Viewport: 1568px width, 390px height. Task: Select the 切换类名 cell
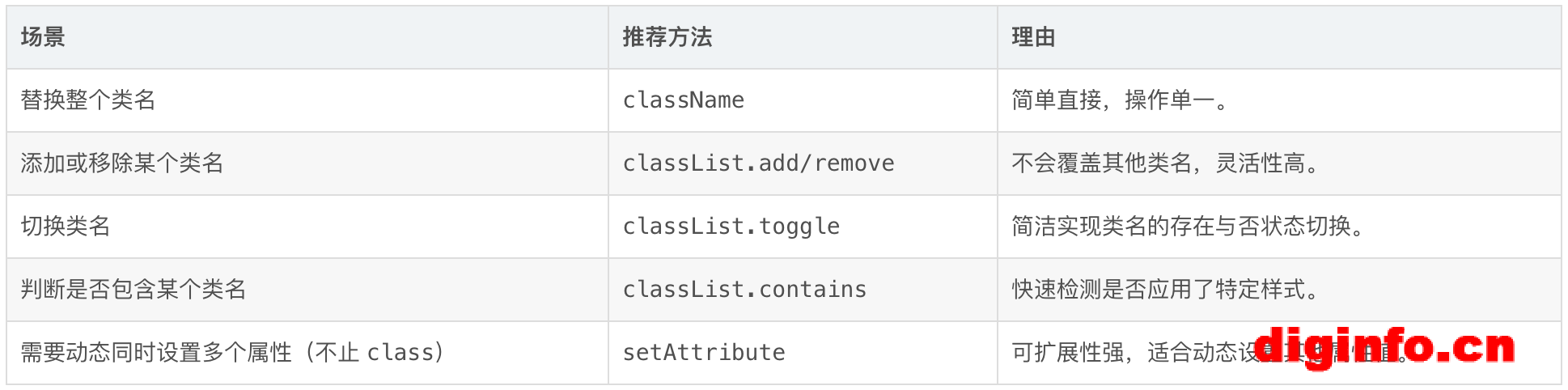(x=307, y=227)
